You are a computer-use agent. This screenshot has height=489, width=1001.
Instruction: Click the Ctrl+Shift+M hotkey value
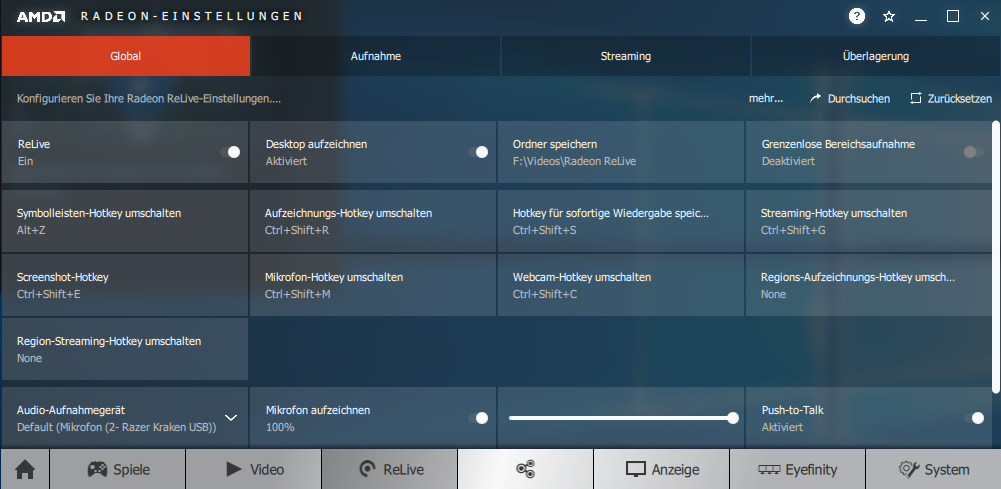pyautogui.click(x=297, y=294)
